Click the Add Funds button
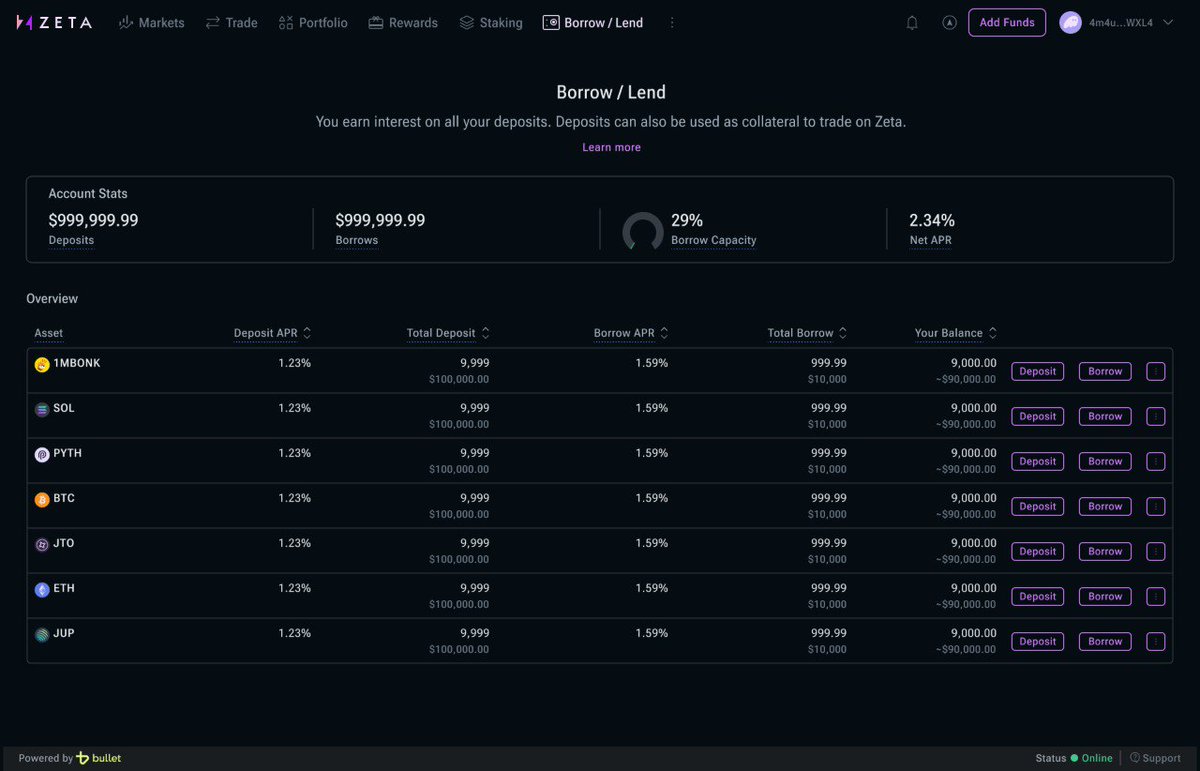The width and height of the screenshot is (1200, 771). 1007,22
